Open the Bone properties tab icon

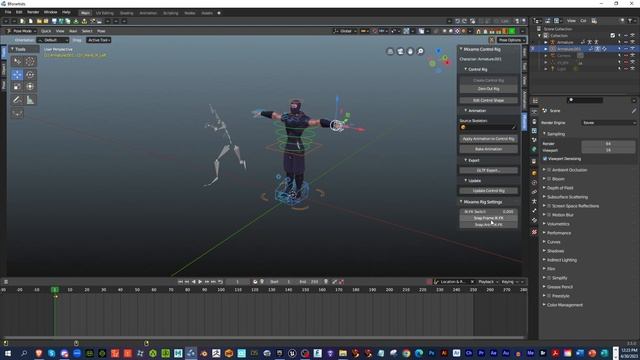coord(534,211)
